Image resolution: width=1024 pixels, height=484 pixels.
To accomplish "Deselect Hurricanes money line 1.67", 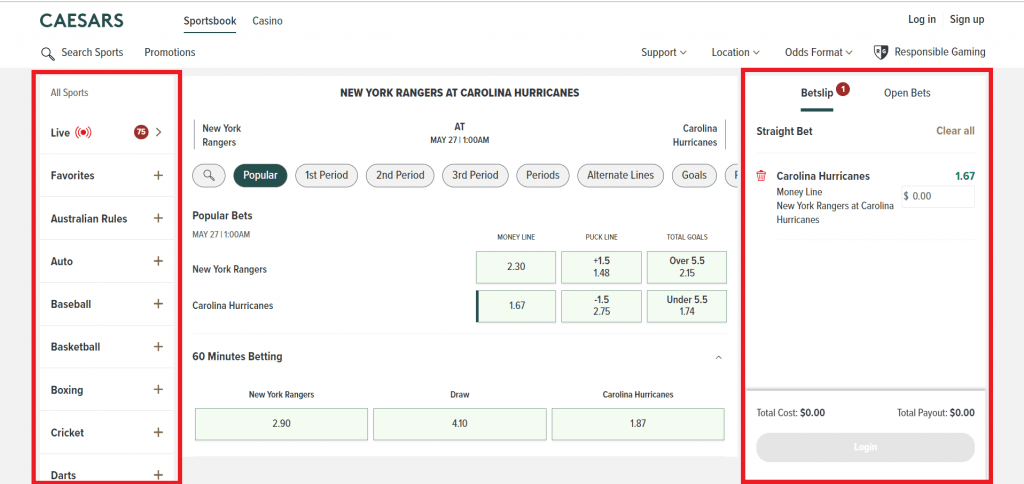I will pos(516,306).
